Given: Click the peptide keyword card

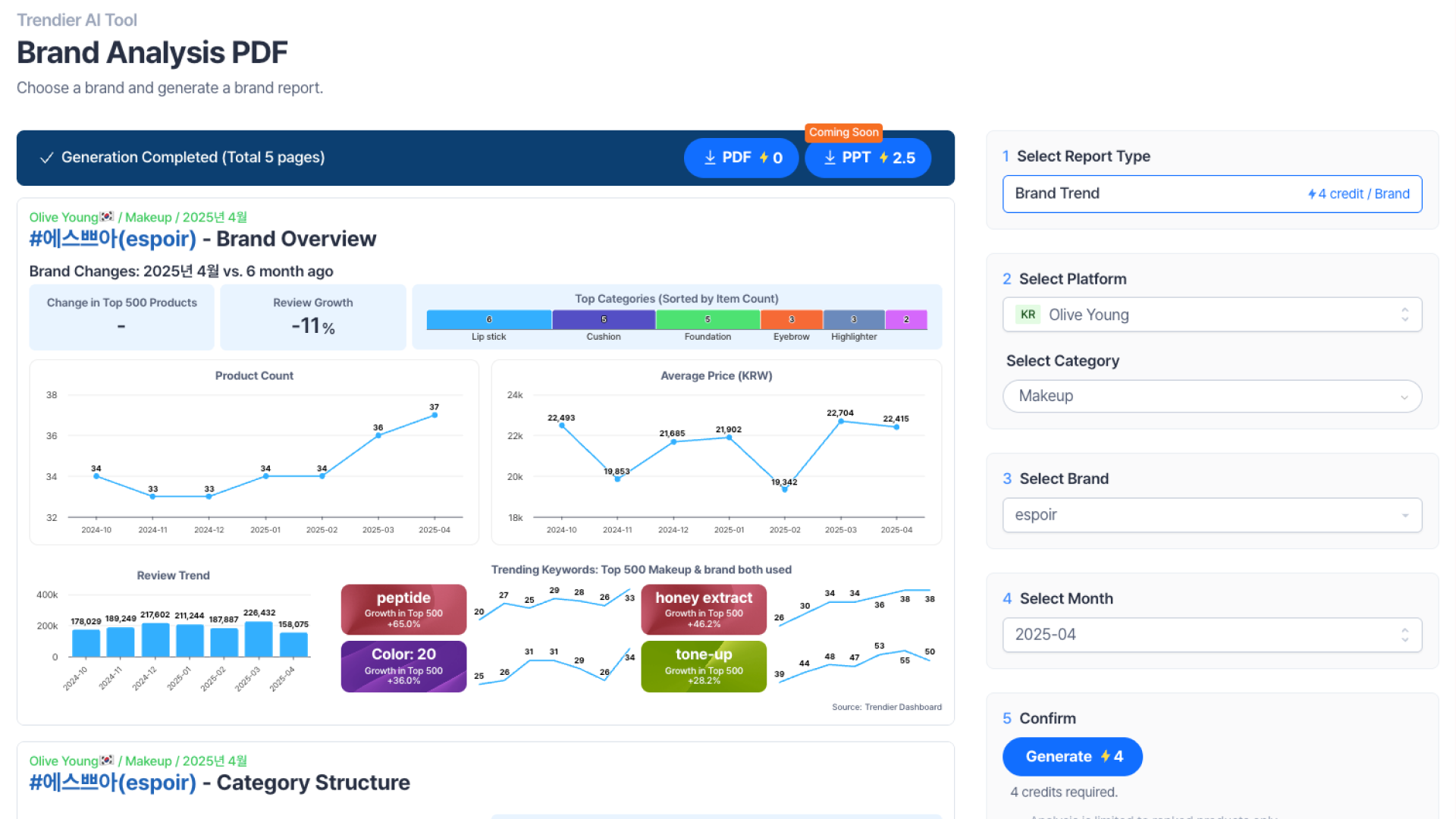Looking at the screenshot, I should pyautogui.click(x=403, y=610).
